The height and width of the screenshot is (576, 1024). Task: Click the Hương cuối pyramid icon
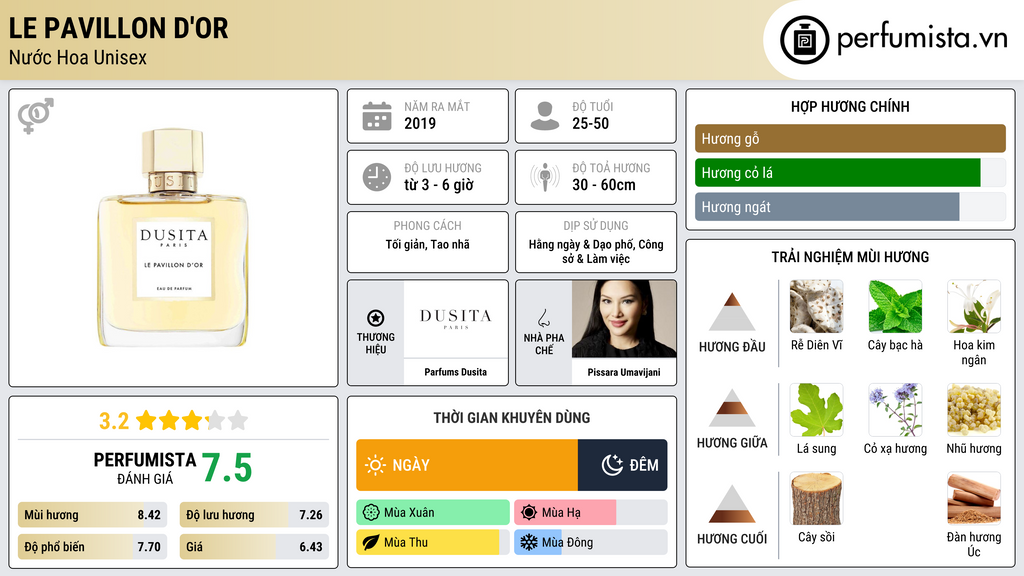(x=732, y=504)
